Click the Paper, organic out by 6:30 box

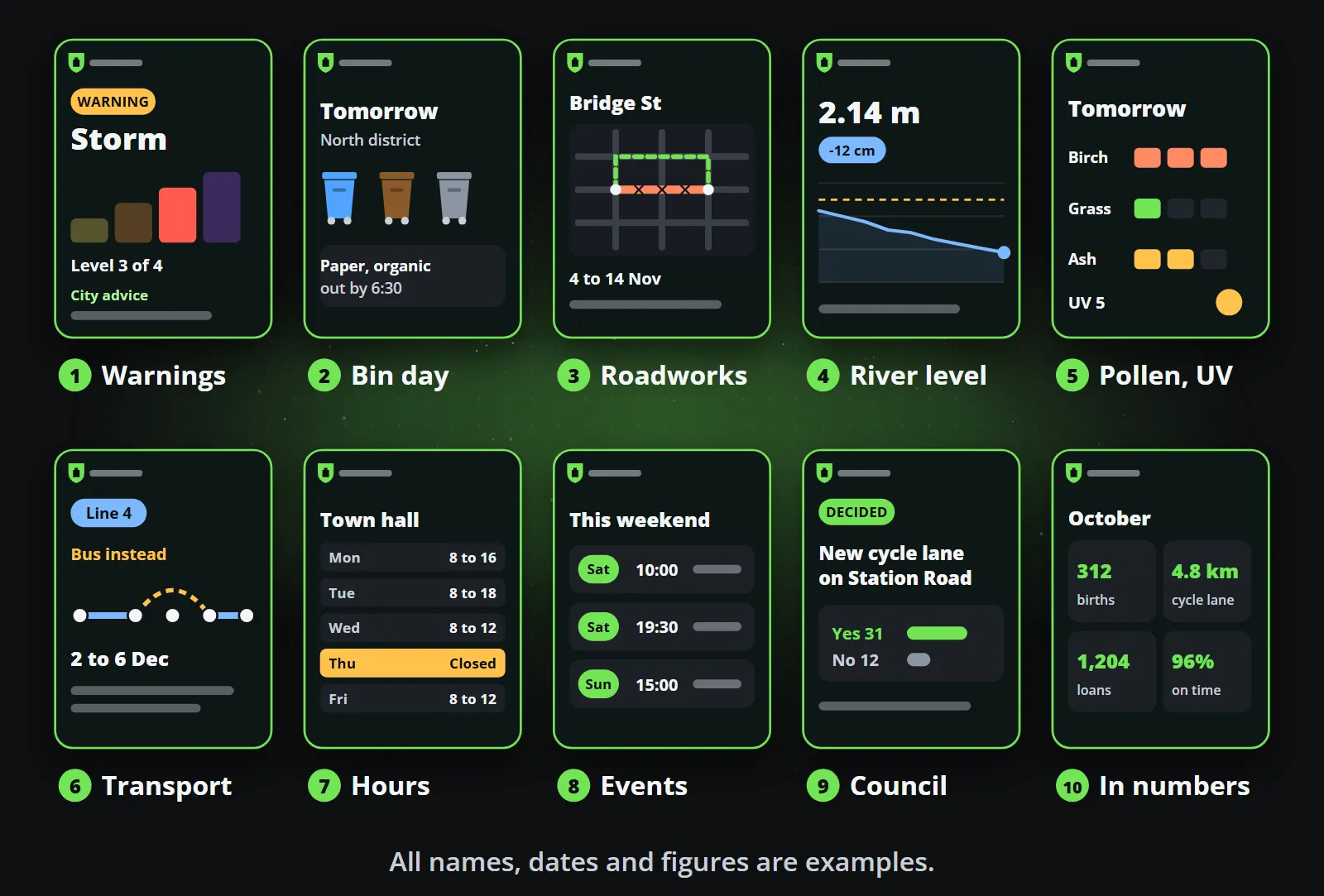[413, 276]
